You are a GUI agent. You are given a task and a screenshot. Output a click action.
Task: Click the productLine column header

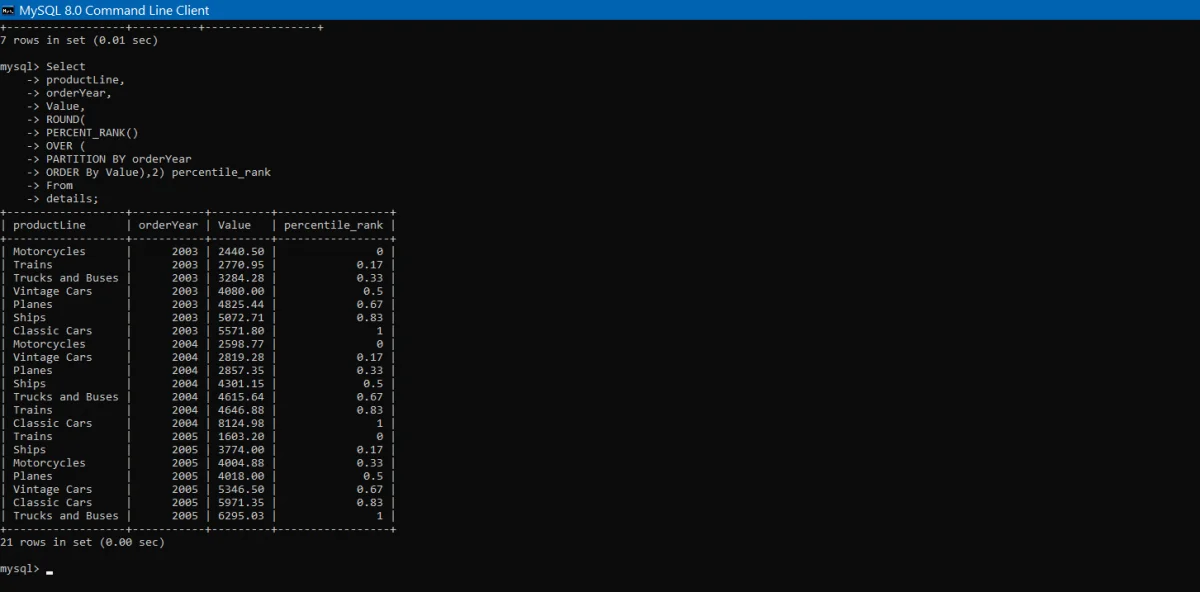[49, 225]
